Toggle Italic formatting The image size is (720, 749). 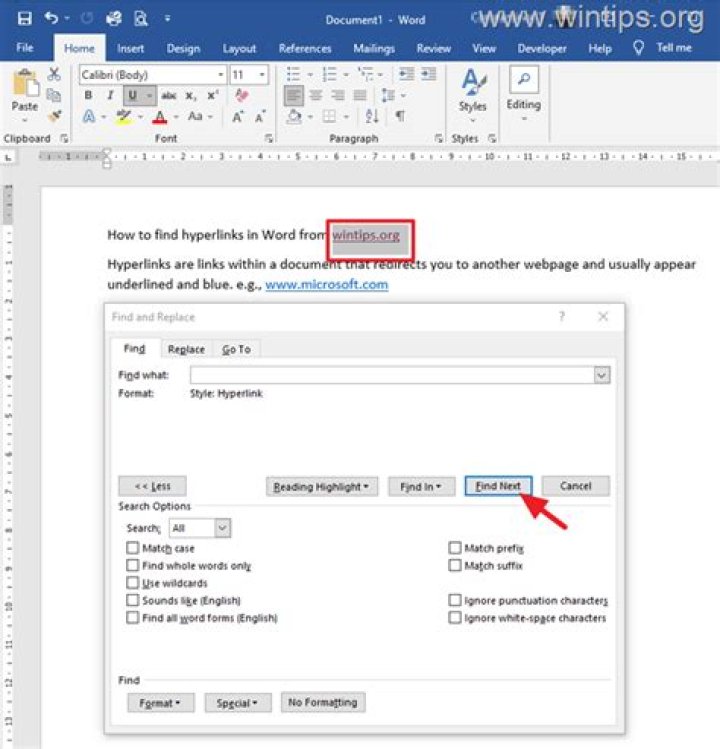pos(110,96)
